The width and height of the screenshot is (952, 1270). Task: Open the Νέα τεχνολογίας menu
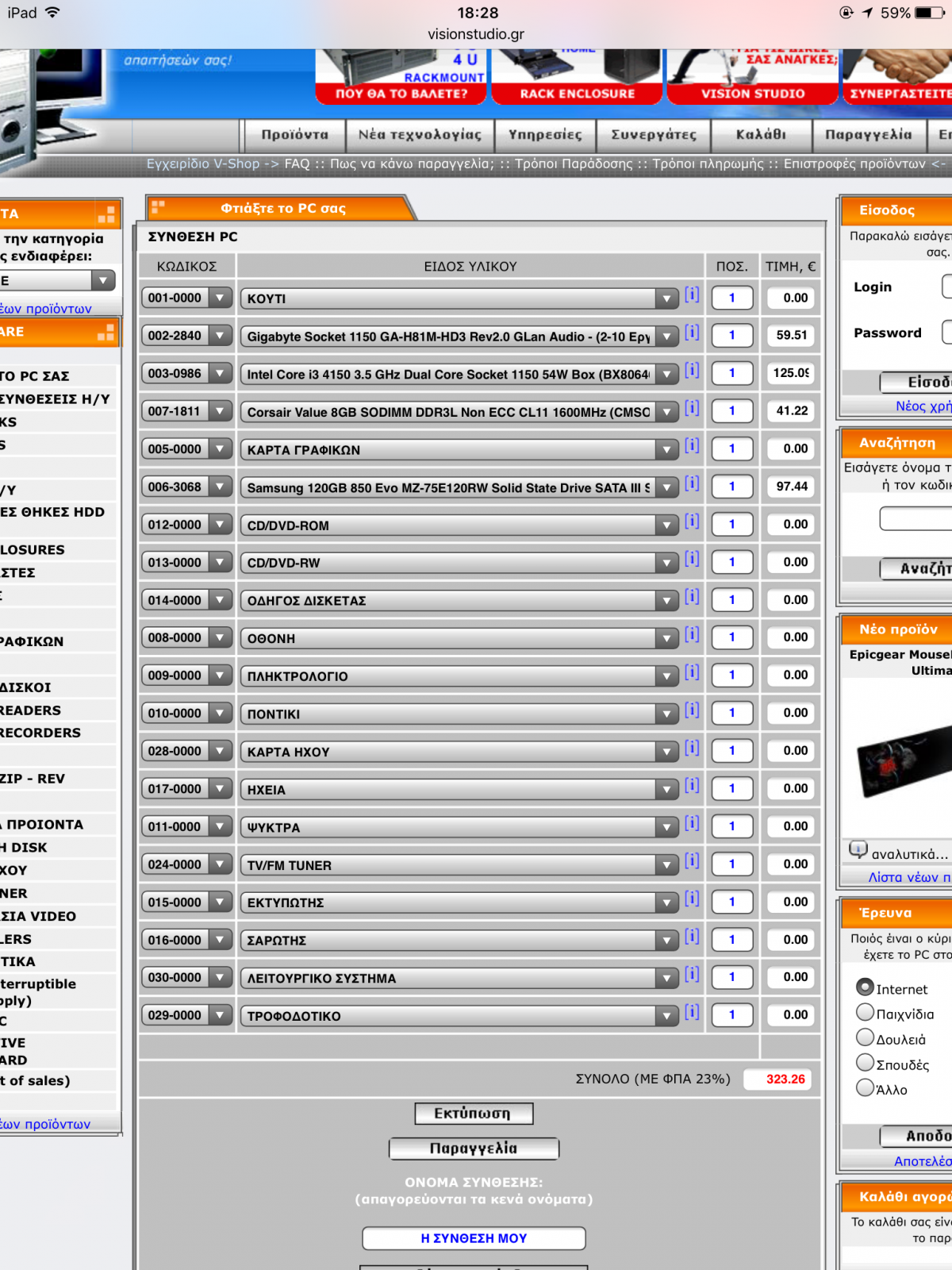(420, 135)
